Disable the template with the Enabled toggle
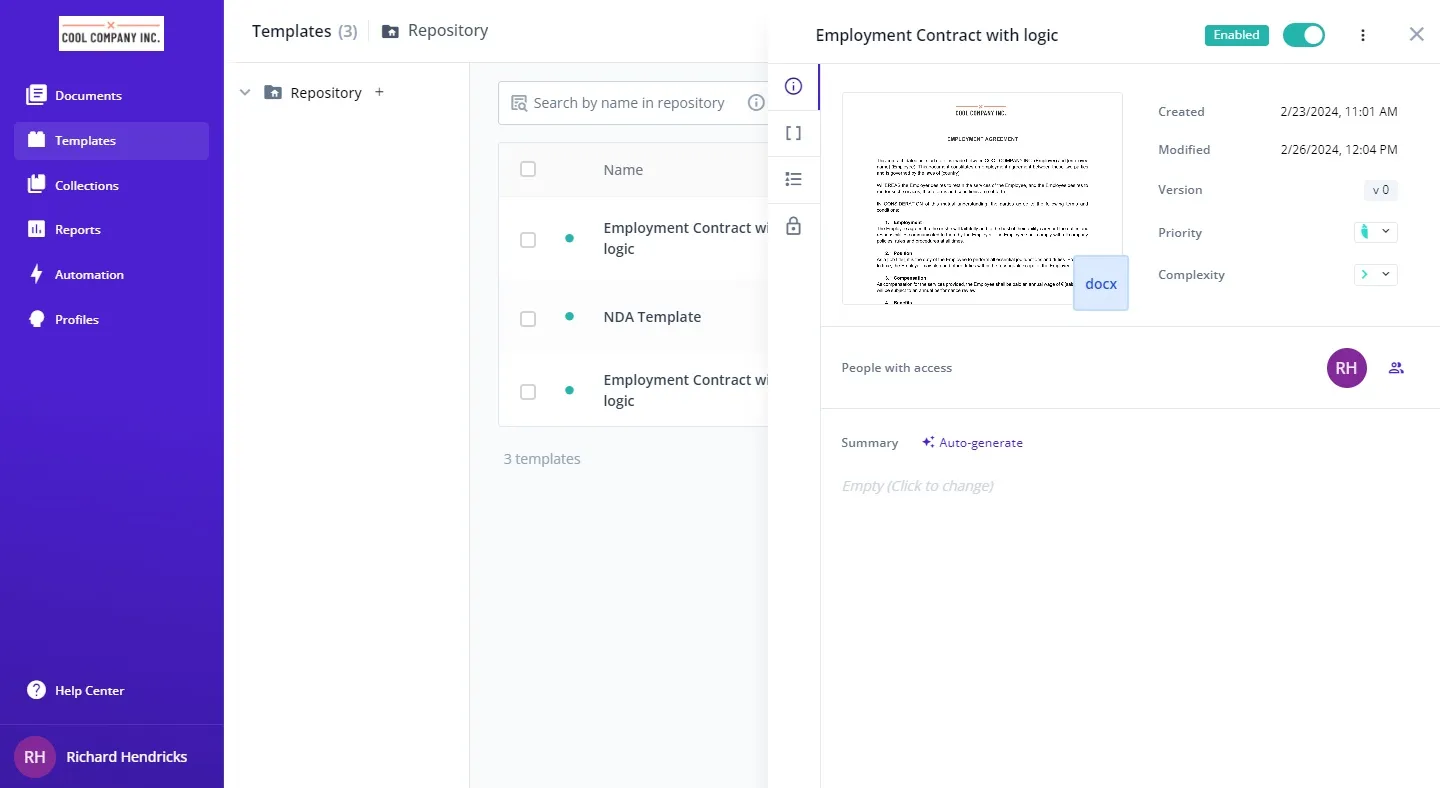 pos(1303,35)
